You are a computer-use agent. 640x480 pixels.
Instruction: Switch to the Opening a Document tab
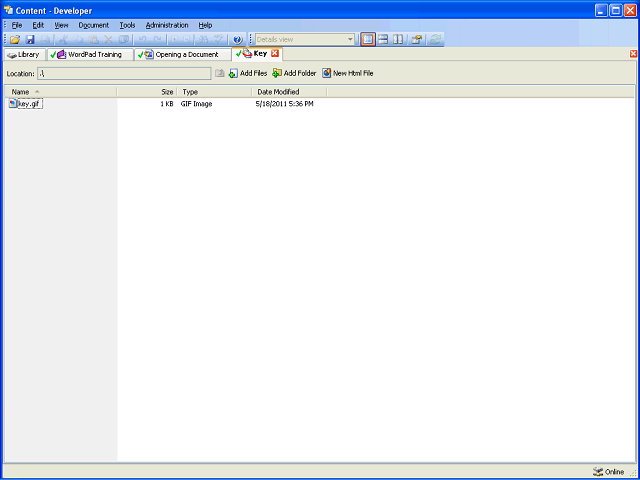point(183,55)
